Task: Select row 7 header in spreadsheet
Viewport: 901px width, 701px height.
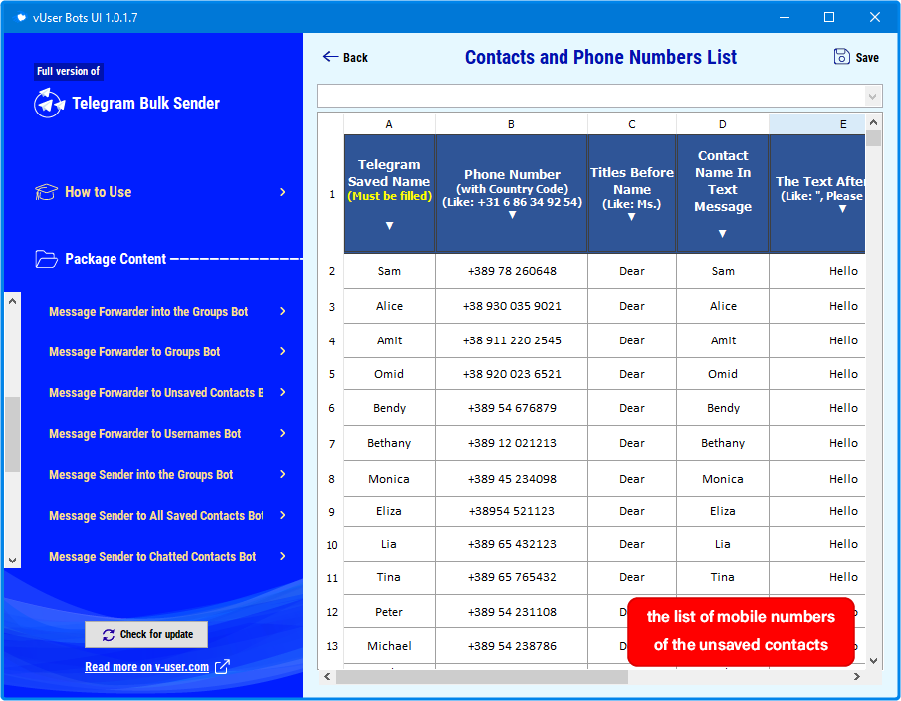Action: pyautogui.click(x=332, y=443)
